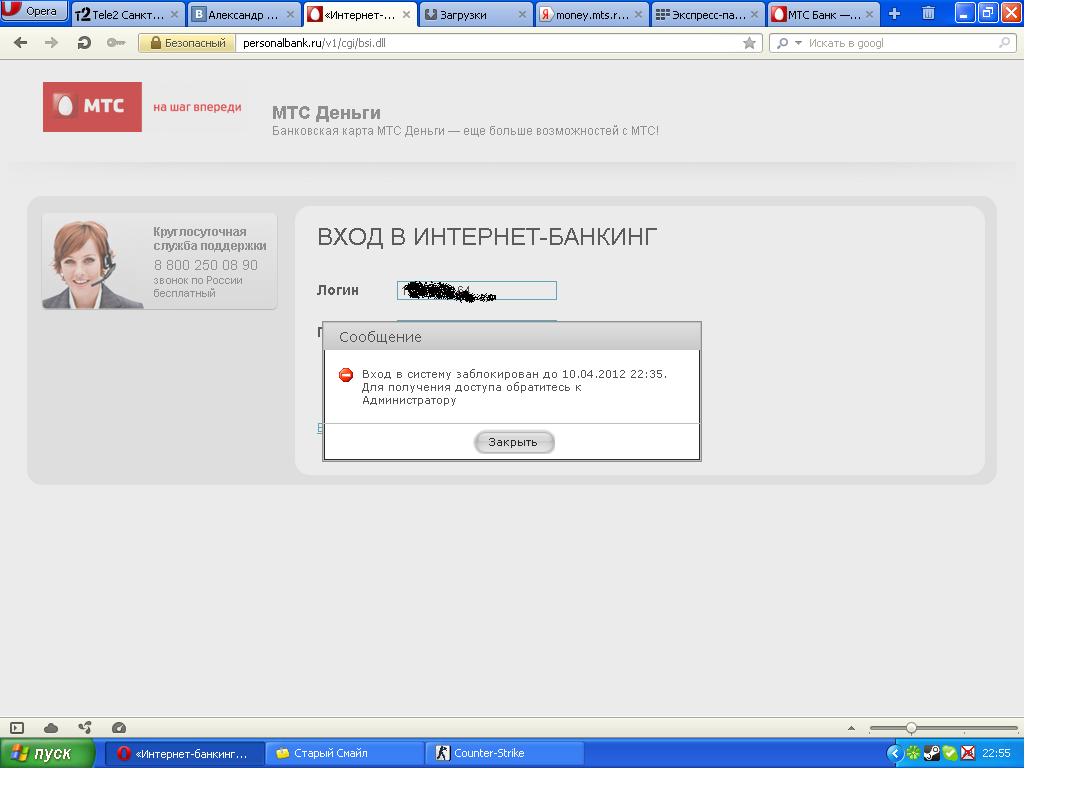
Task: Open the Opera Unite icon
Action: click(85, 728)
